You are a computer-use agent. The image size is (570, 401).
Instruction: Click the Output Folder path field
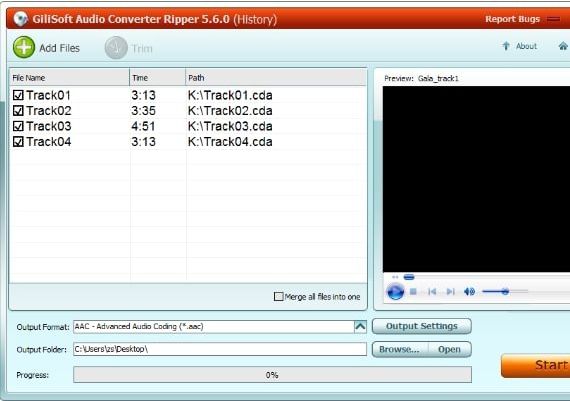click(x=220, y=349)
